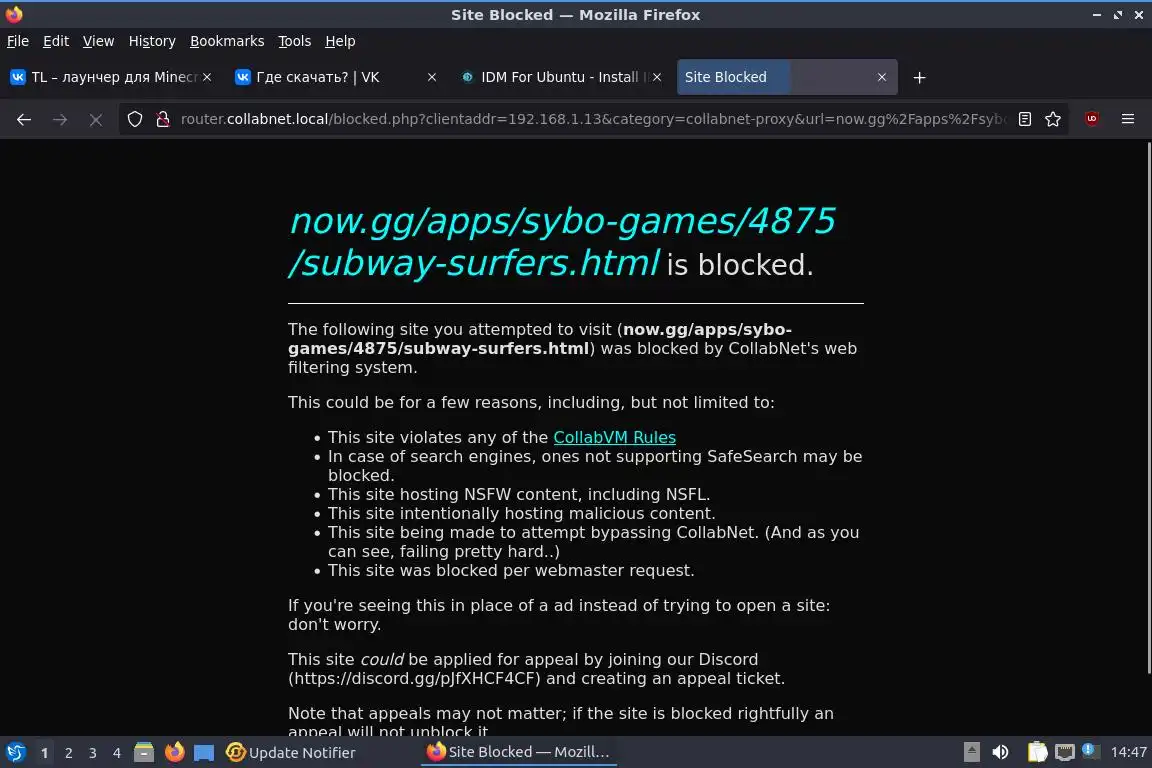The height and width of the screenshot is (768, 1152).
Task: Bookmark this page with the star
Action: [x=1053, y=119]
